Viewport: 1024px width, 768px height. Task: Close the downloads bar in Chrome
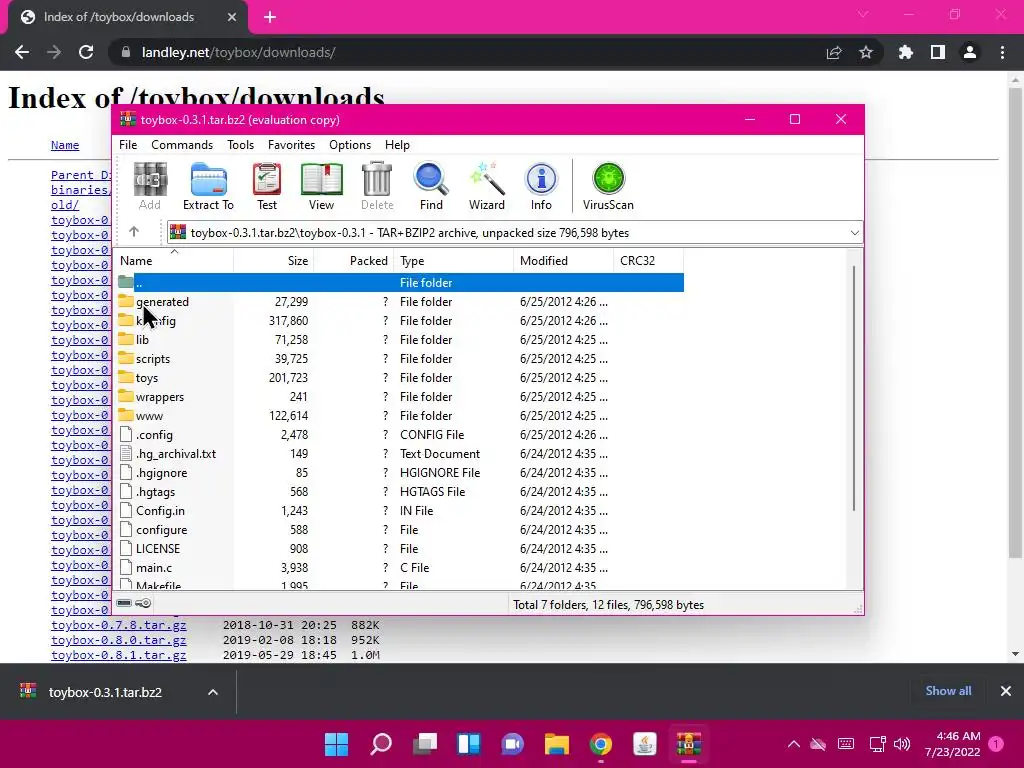(1006, 691)
